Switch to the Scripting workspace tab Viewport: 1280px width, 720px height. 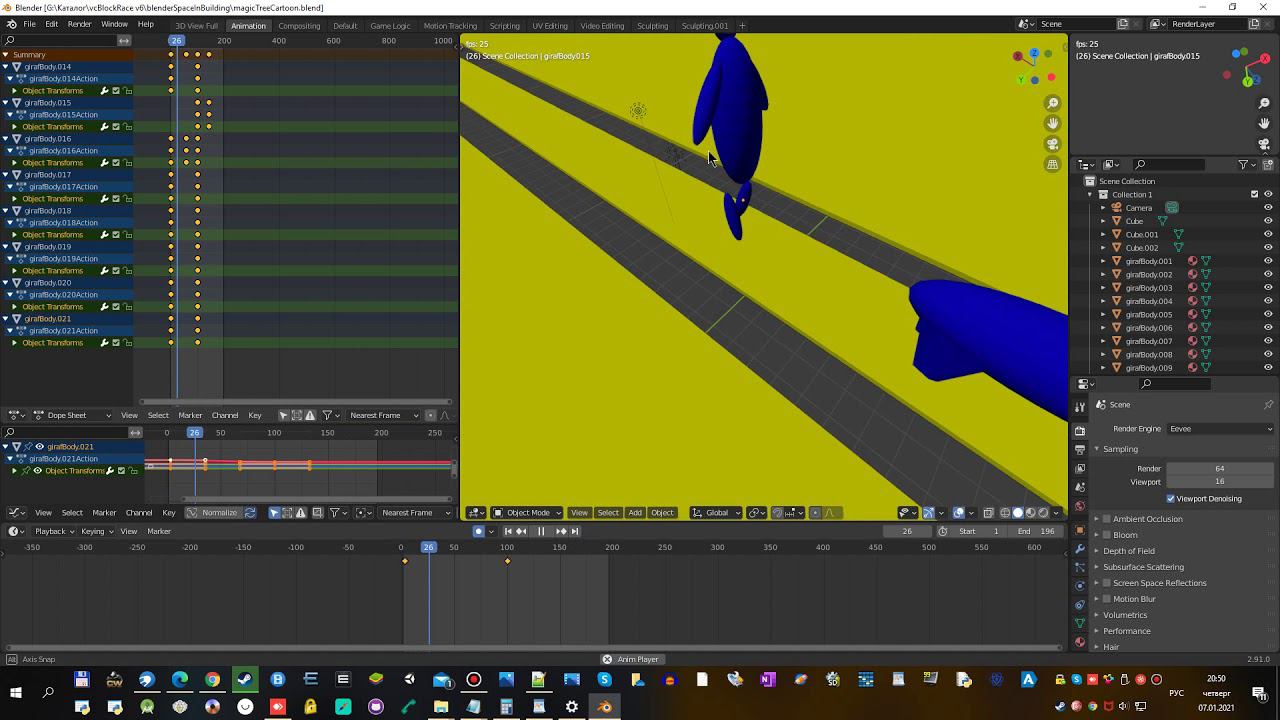pyautogui.click(x=504, y=25)
